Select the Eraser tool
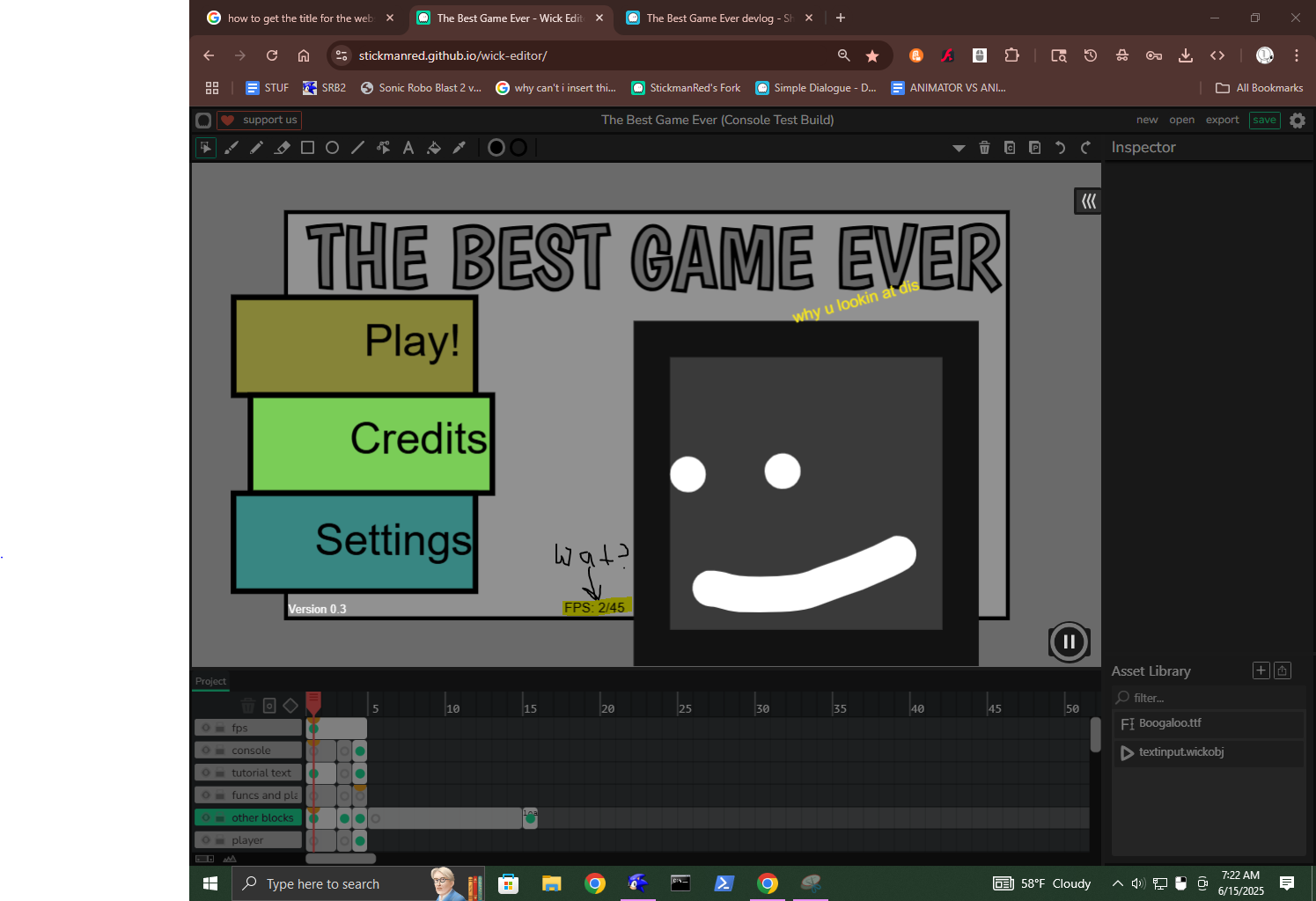This screenshot has width=1316, height=901. (x=282, y=148)
